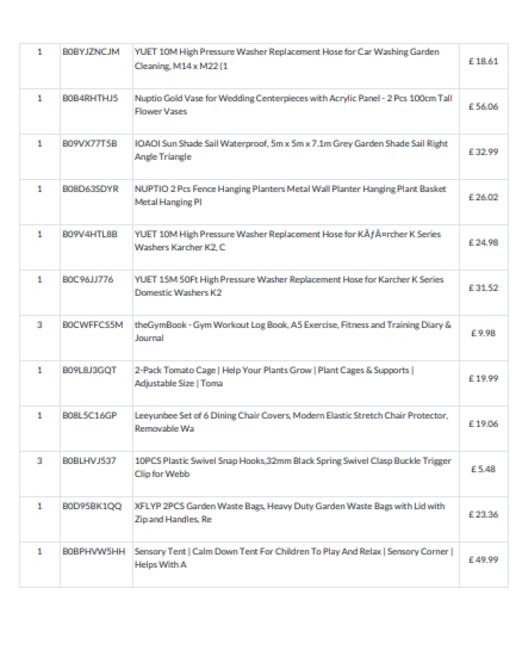Select YUET 15M 50Ft hose description
This screenshot has width=522, height=650.
pyautogui.click(x=289, y=286)
